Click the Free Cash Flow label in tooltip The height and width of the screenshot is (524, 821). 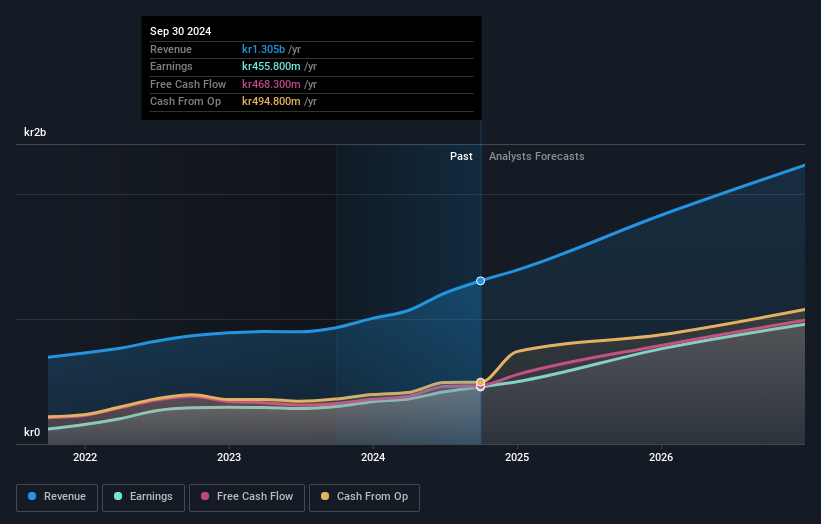click(188, 84)
